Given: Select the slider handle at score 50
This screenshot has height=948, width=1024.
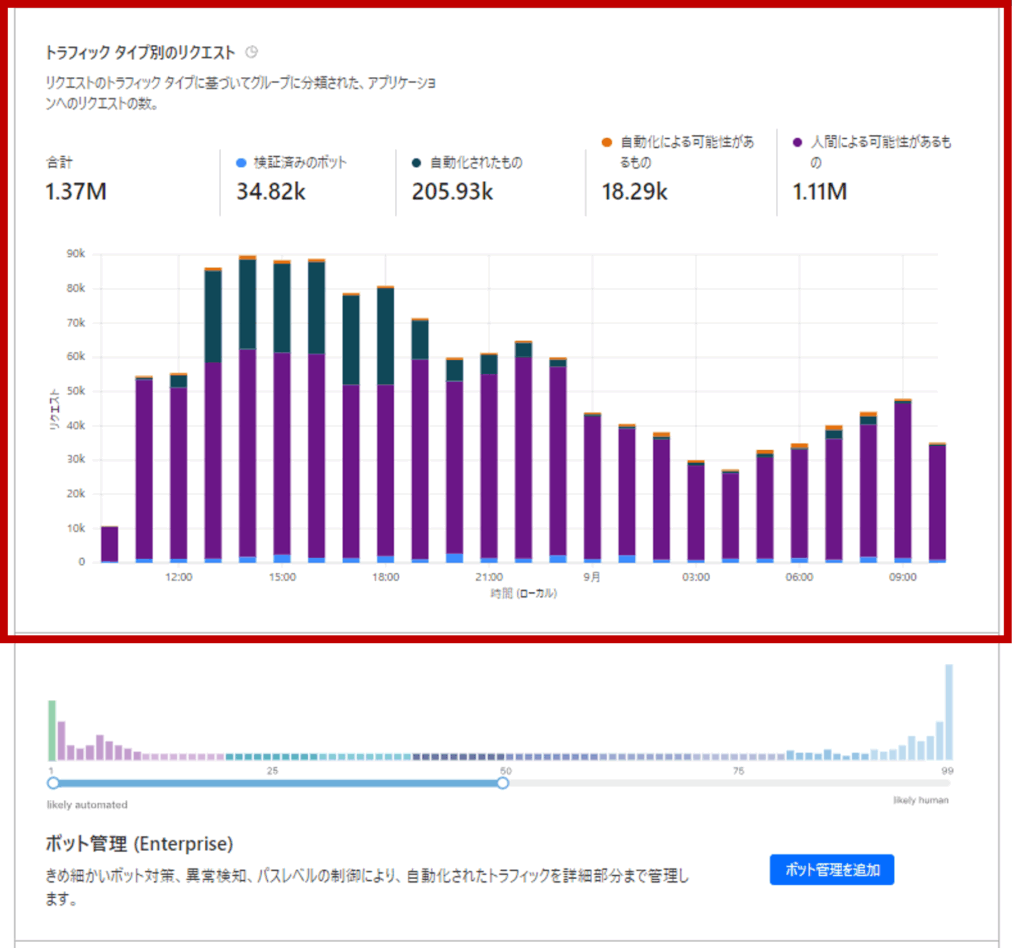Looking at the screenshot, I should 503,784.
